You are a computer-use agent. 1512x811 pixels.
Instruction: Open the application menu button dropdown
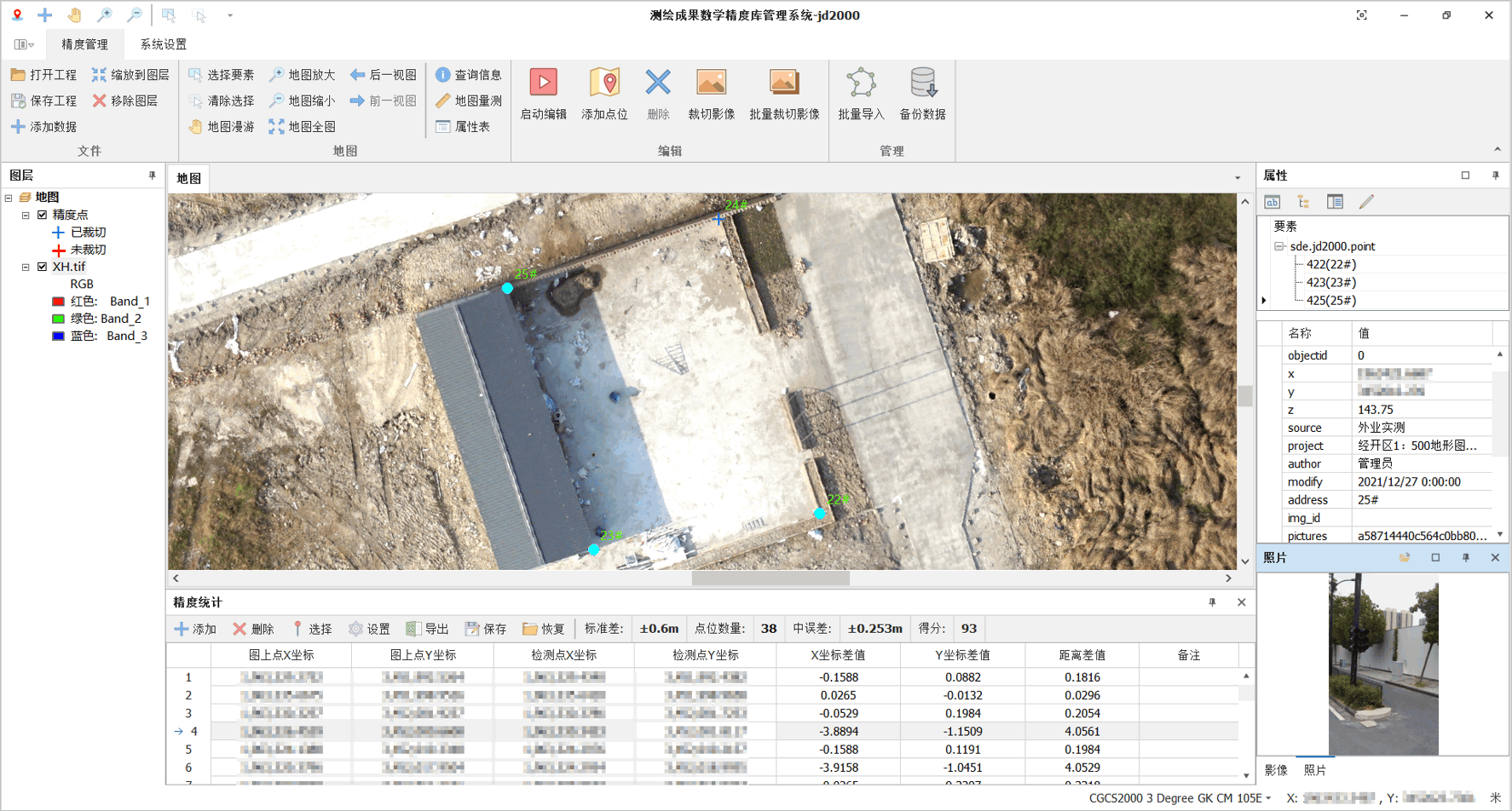tap(24, 44)
